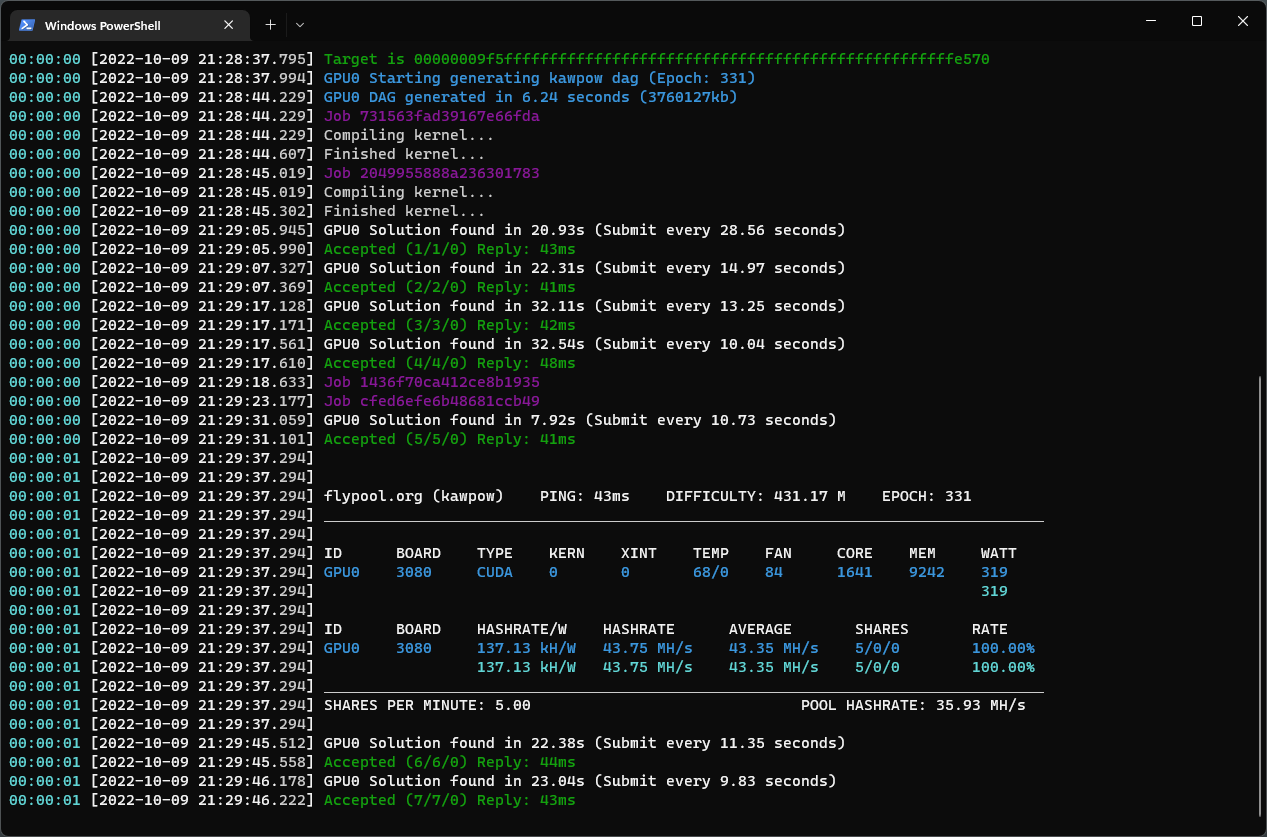1267x837 pixels.
Task: Click the CUDA type value in the table
Action: coord(494,572)
